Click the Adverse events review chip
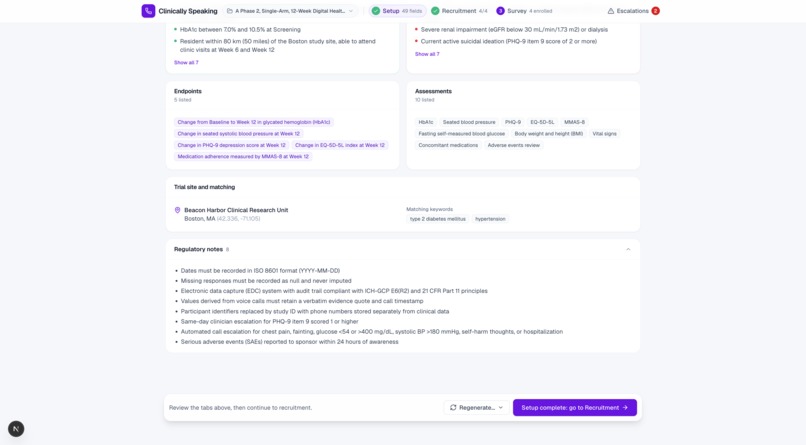 coord(514,145)
